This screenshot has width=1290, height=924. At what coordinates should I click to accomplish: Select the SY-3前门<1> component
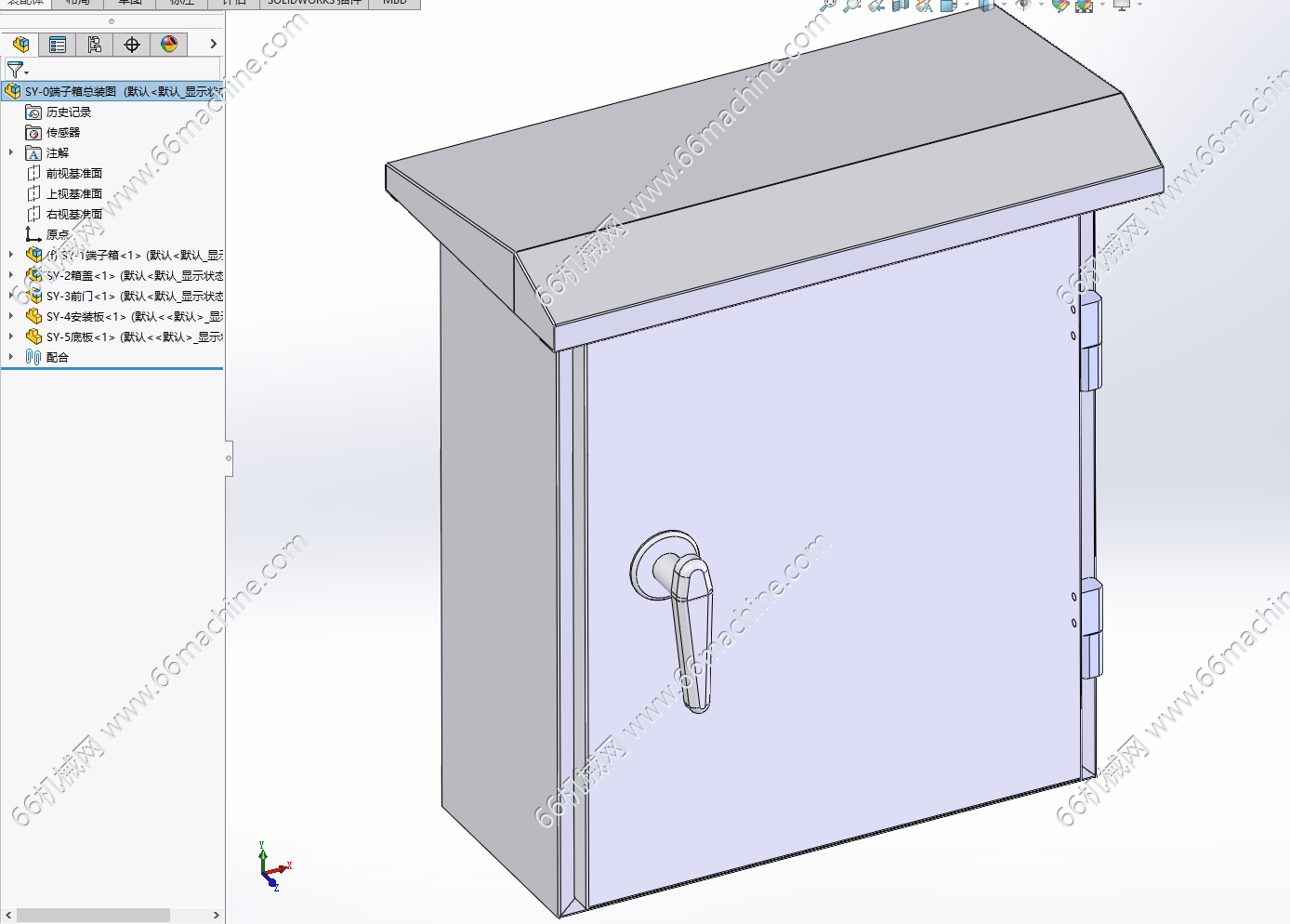[125, 296]
